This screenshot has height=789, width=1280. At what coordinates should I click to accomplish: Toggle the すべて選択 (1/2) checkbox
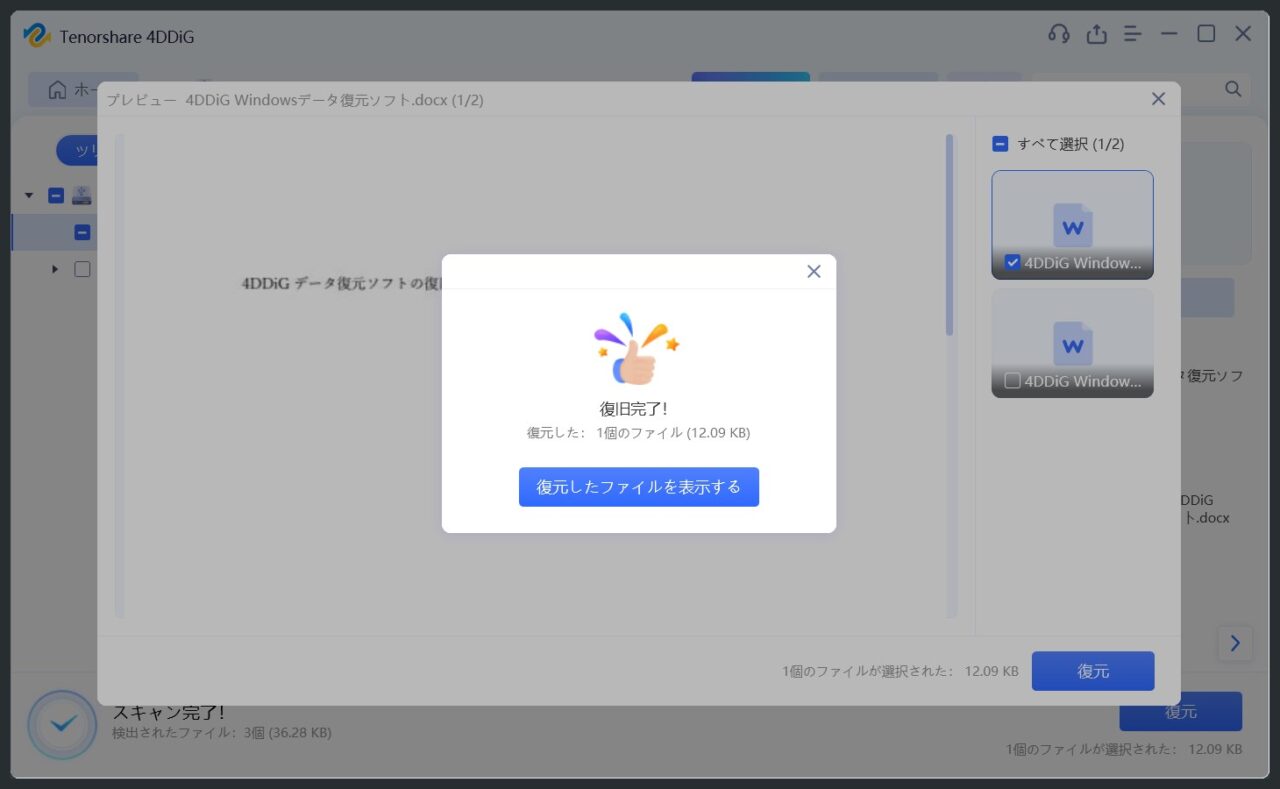1000,144
